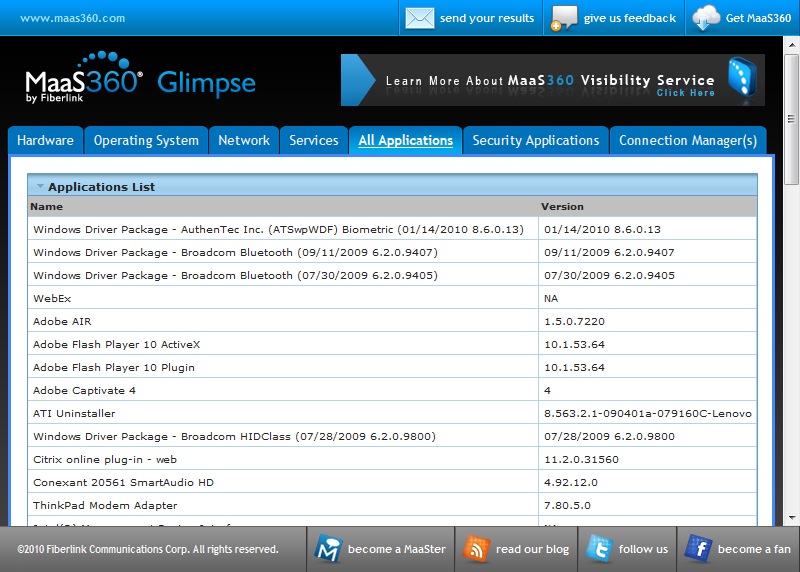Viewport: 800px width, 572px height.
Task: Open the Hardware tab
Action: (45, 140)
